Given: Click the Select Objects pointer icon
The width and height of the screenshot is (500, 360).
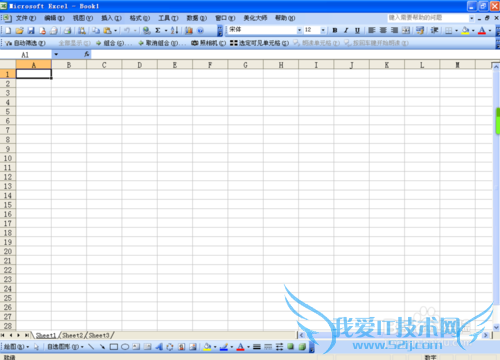Looking at the screenshot, I should [x=36, y=347].
